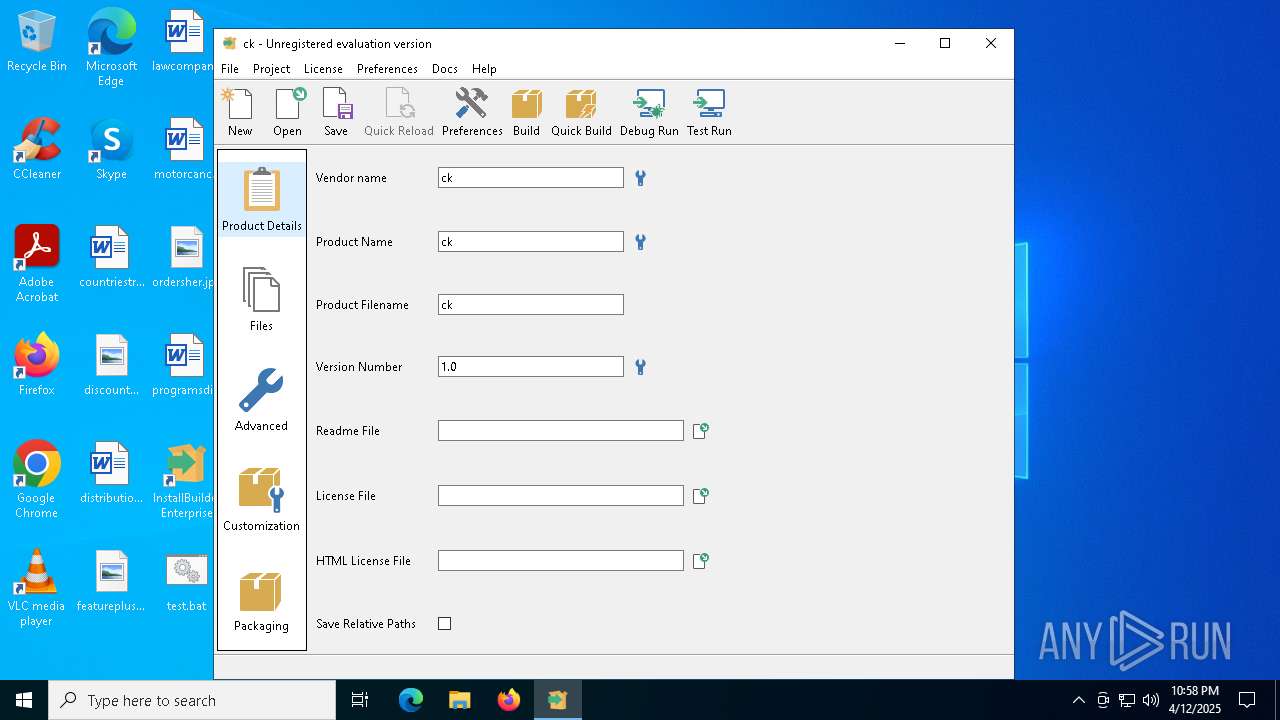
Task: Click the Version Number input field
Action: click(x=531, y=367)
